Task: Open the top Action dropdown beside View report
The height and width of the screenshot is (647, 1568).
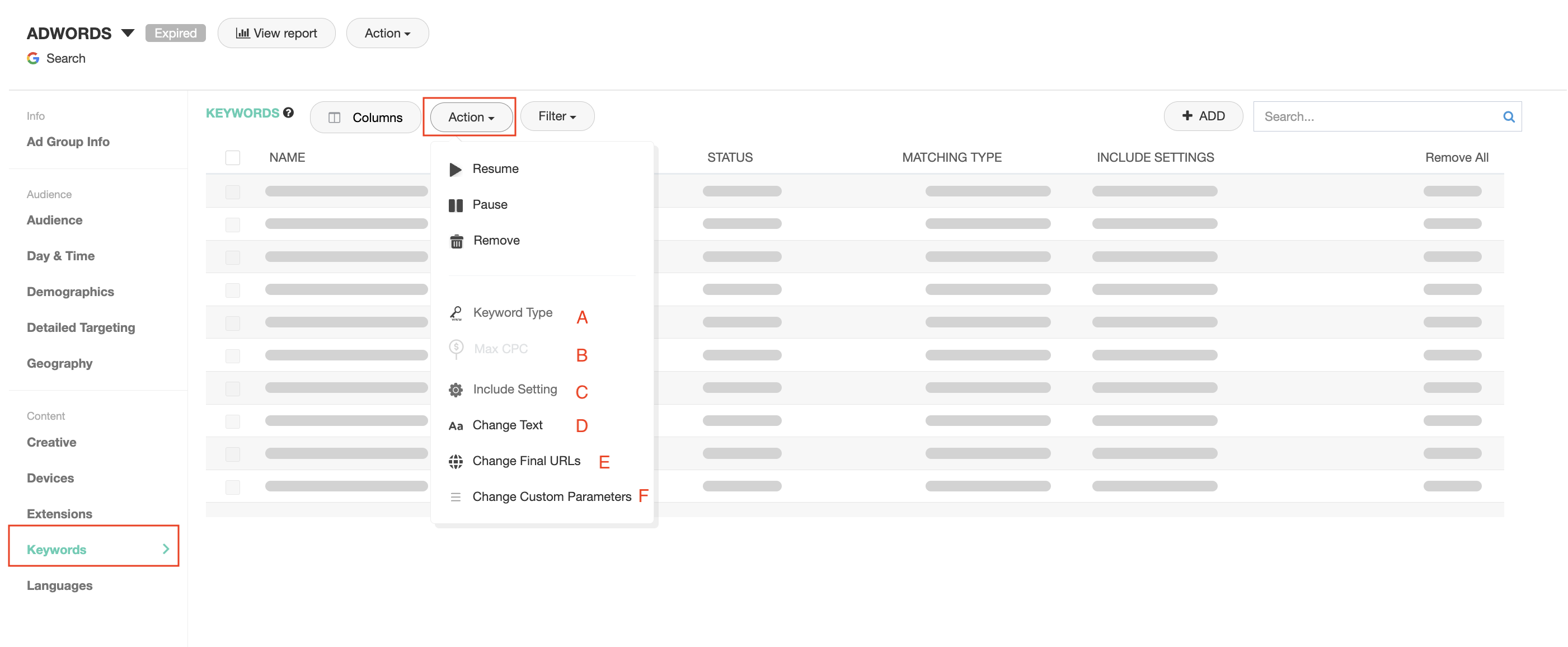Action: [x=387, y=34]
